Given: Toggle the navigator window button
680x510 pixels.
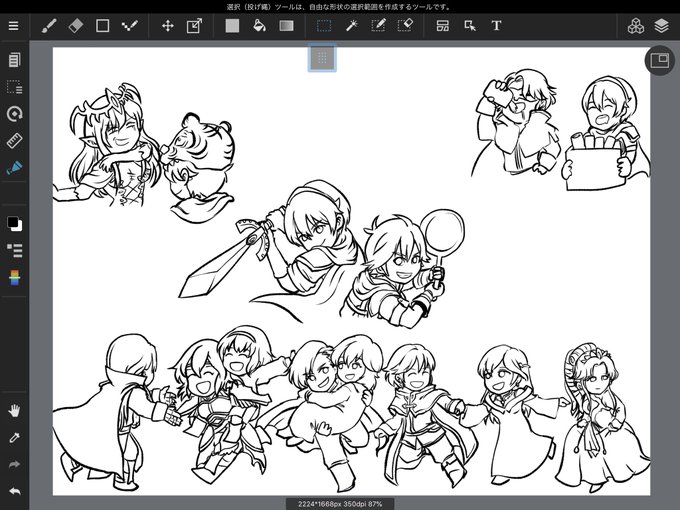Looking at the screenshot, I should tap(660, 61).
